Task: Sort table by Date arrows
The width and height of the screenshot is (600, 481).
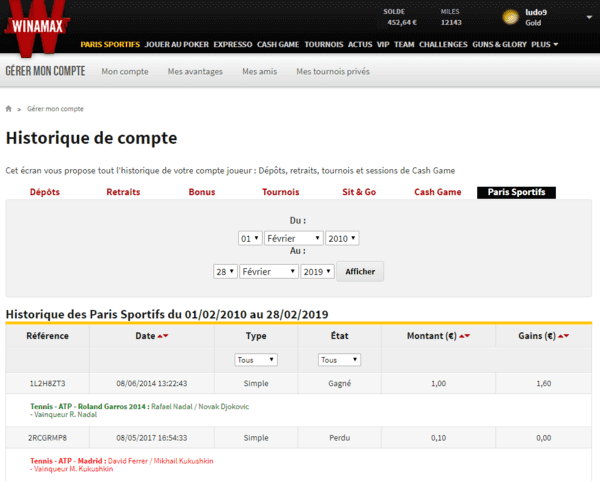Action: 163,336
